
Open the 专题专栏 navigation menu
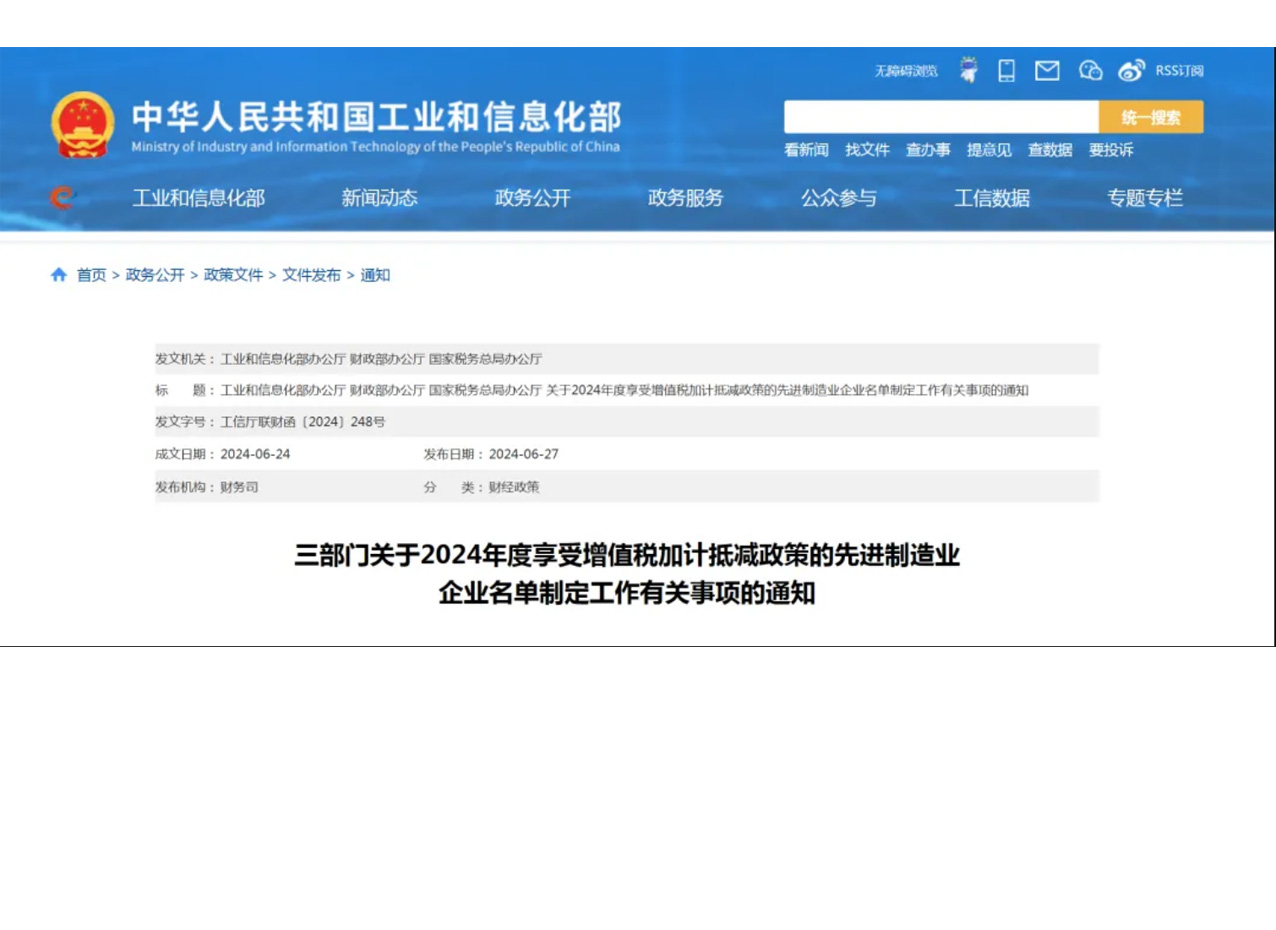point(1144,198)
